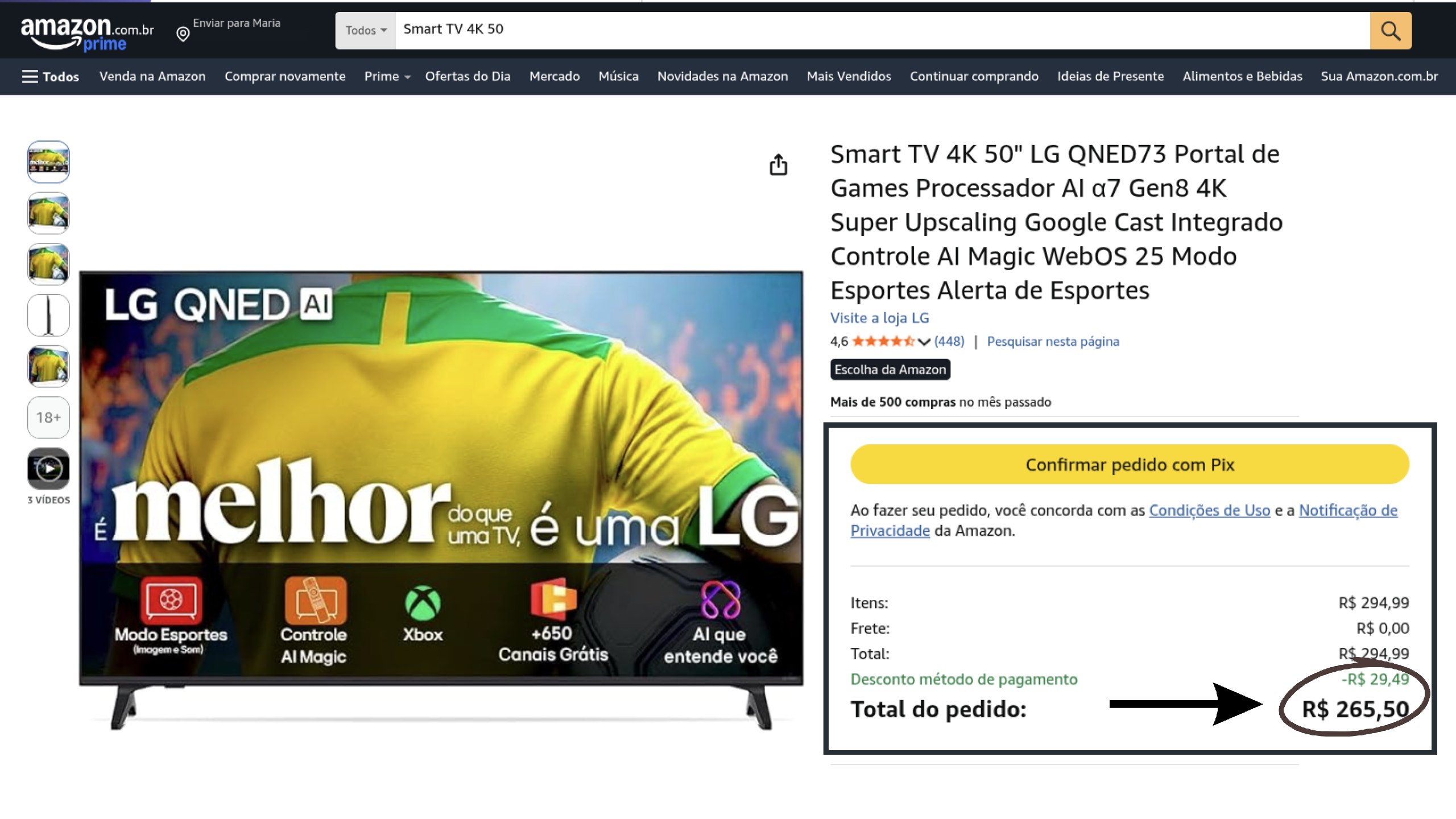Image resolution: width=1456 pixels, height=819 pixels.
Task: Expand the Prime menu arrow
Action: pyautogui.click(x=407, y=77)
